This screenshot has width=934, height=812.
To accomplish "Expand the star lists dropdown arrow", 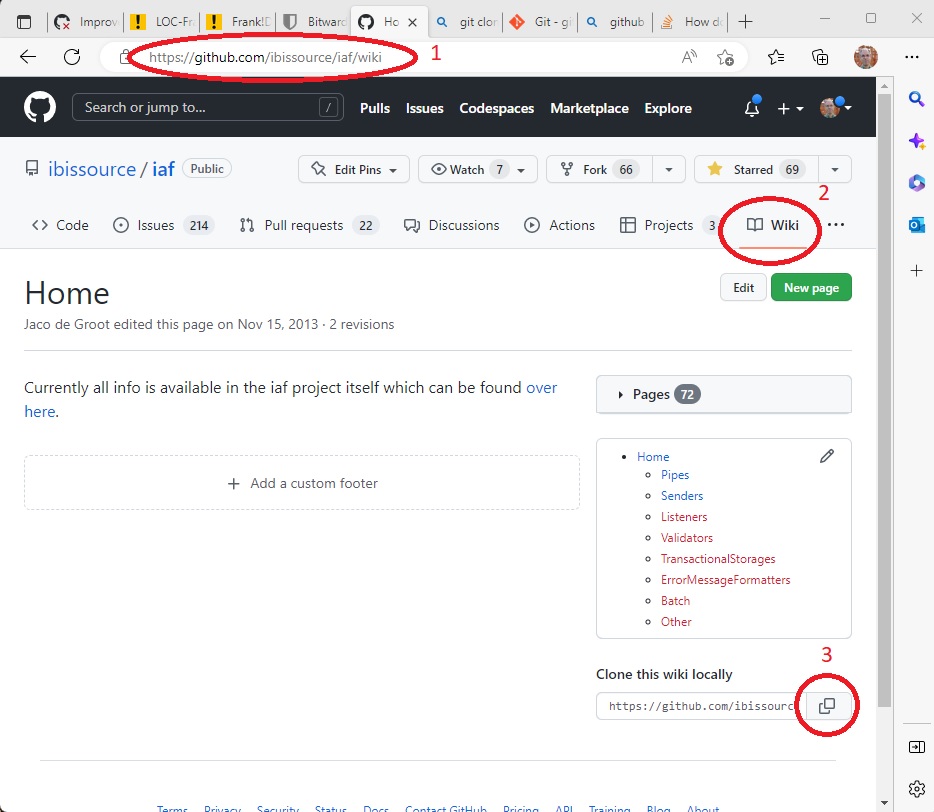I will [835, 170].
